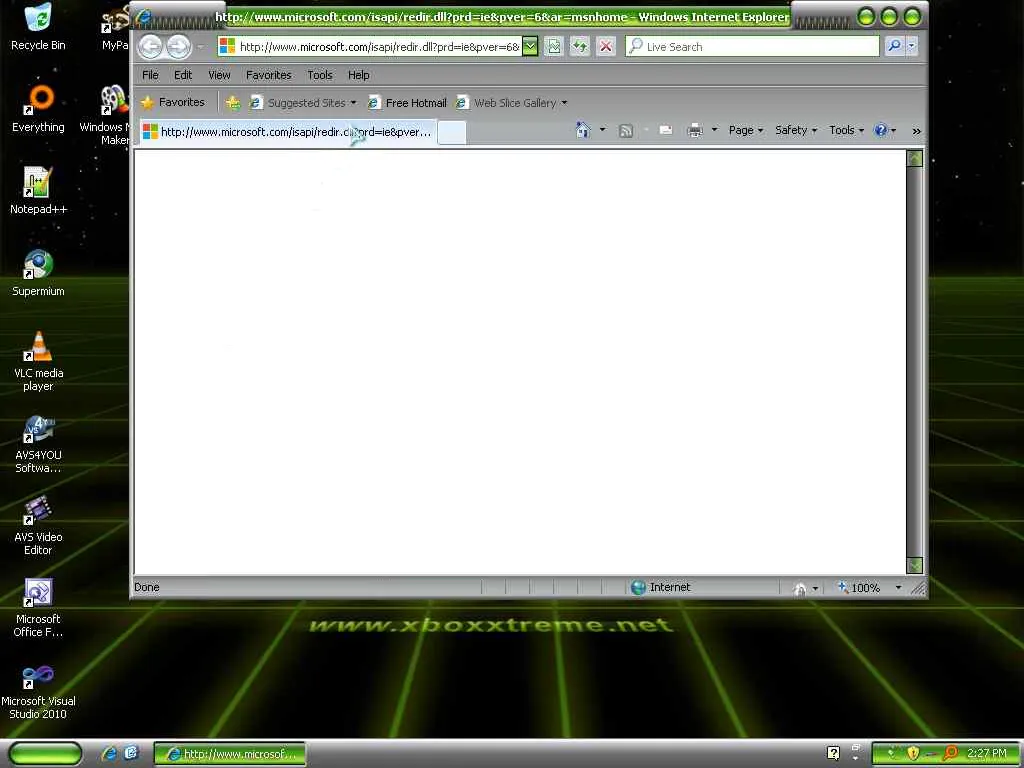
Task: Click the Live Search magnifier button
Action: coord(894,46)
